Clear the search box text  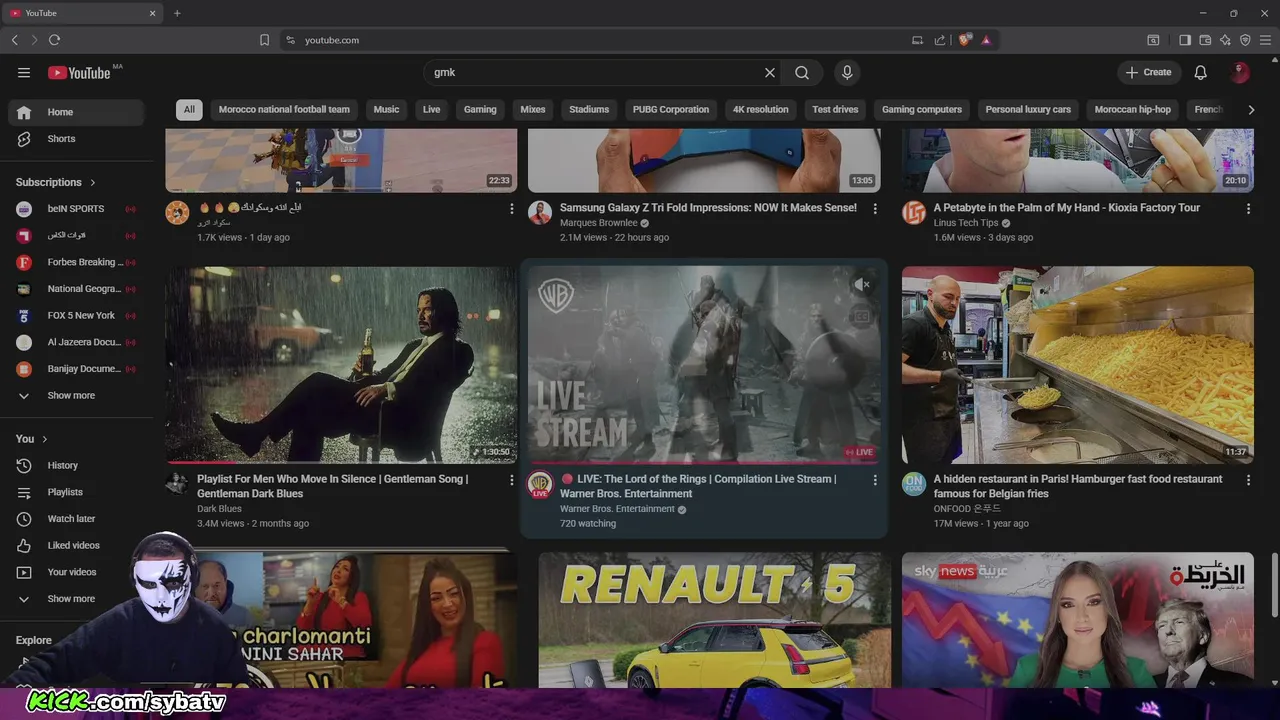tap(770, 72)
